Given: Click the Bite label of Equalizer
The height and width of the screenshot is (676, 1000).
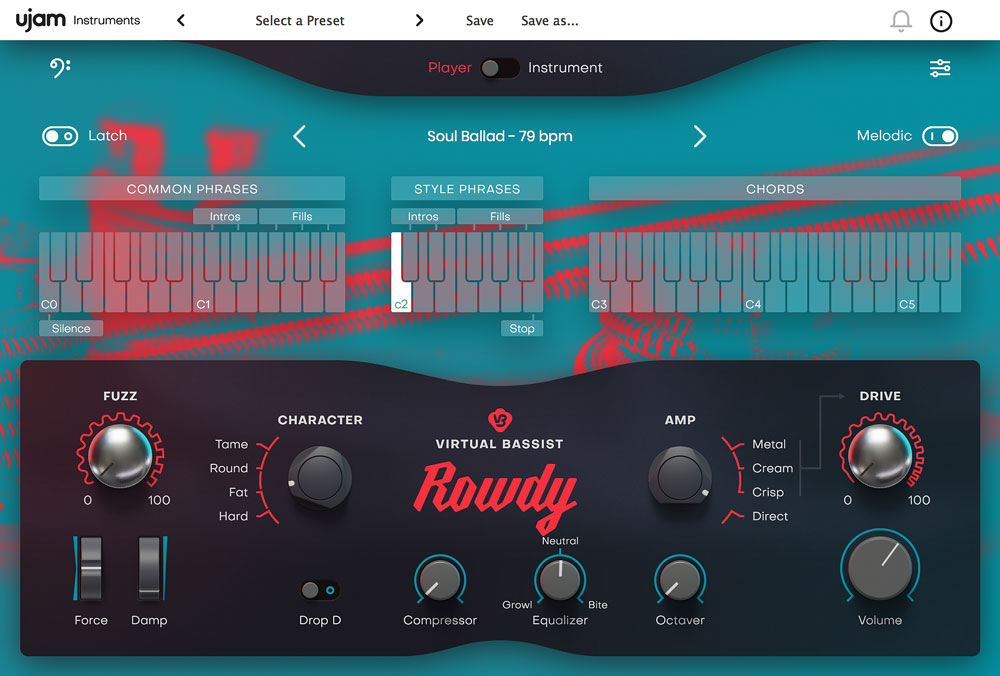Looking at the screenshot, I should (598, 605).
